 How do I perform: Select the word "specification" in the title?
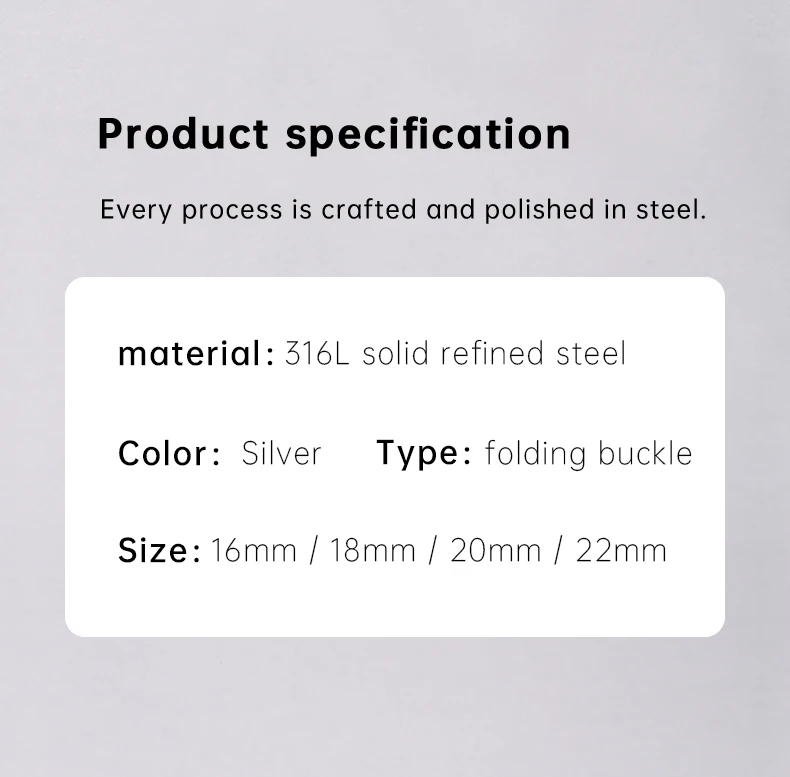click(428, 134)
